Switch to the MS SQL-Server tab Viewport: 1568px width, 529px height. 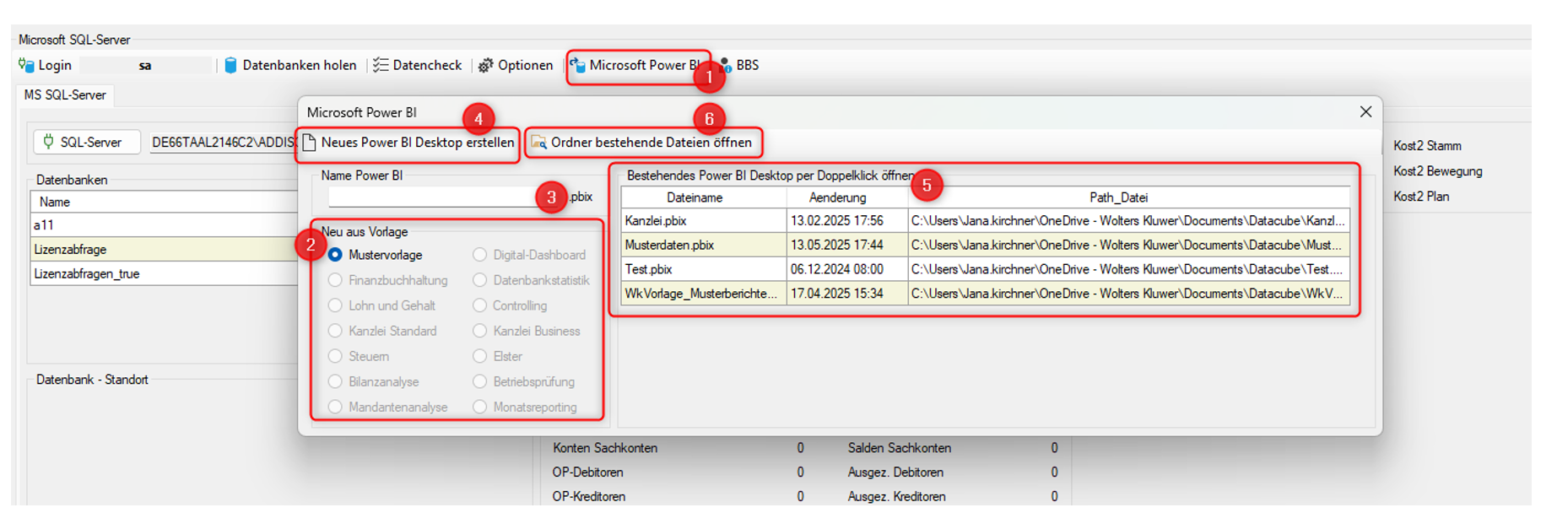65,94
